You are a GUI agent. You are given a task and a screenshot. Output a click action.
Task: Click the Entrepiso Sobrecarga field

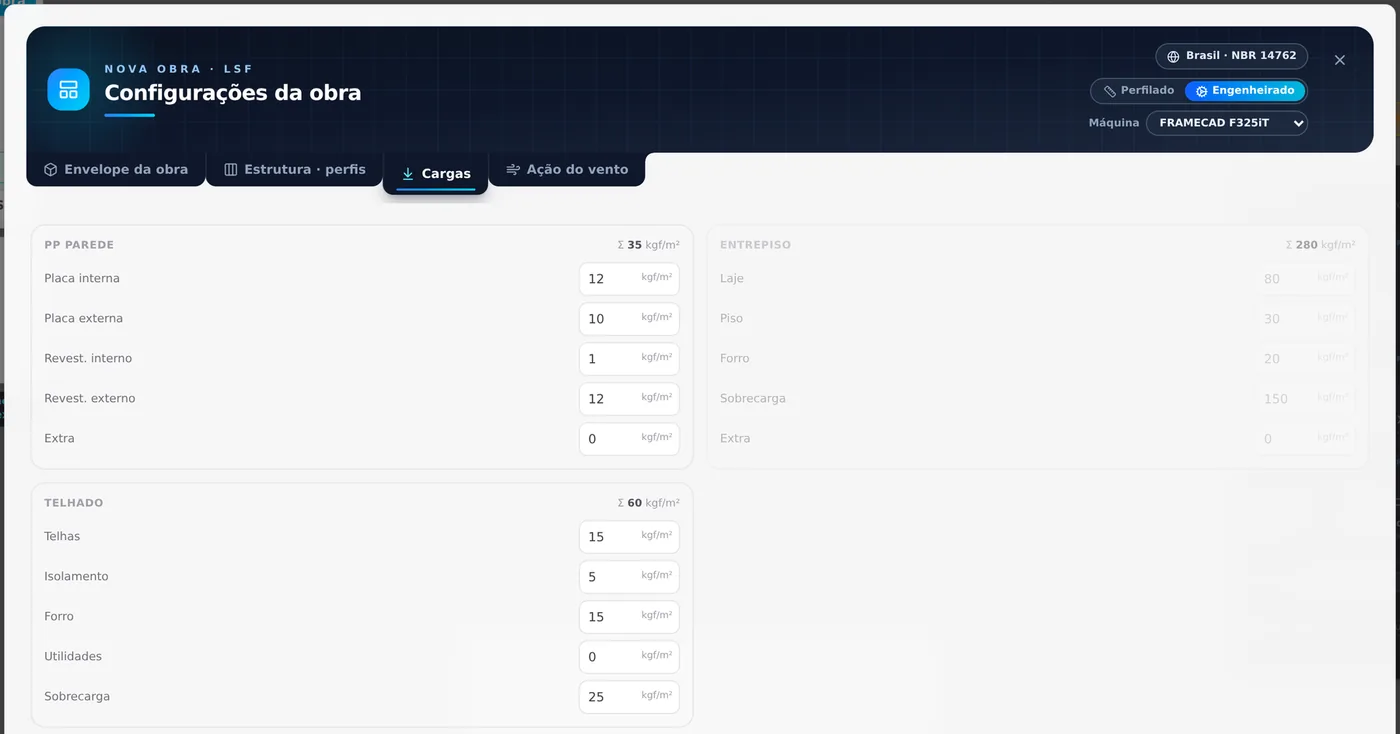[x=1305, y=399]
